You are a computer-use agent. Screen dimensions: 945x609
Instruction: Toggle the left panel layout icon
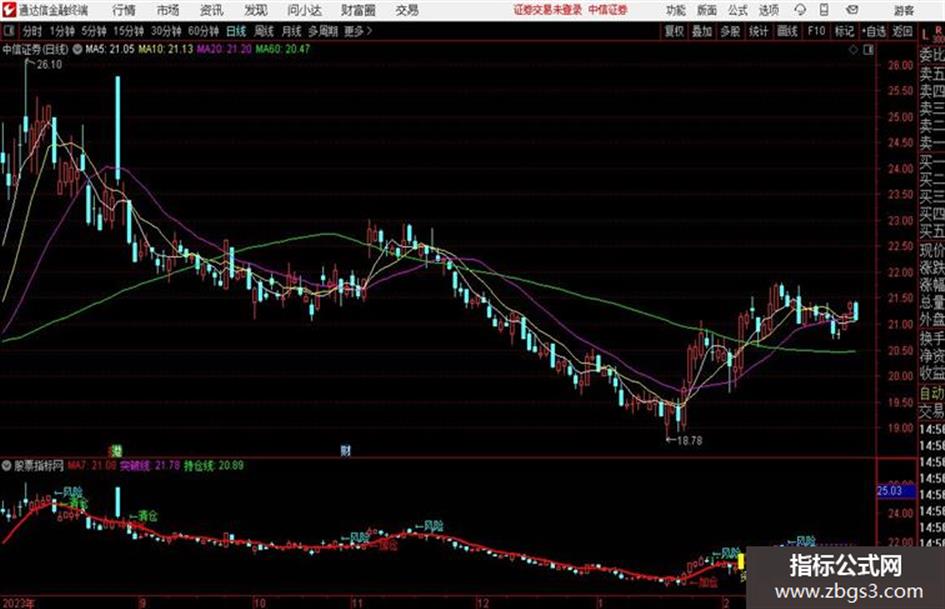click(x=8, y=31)
